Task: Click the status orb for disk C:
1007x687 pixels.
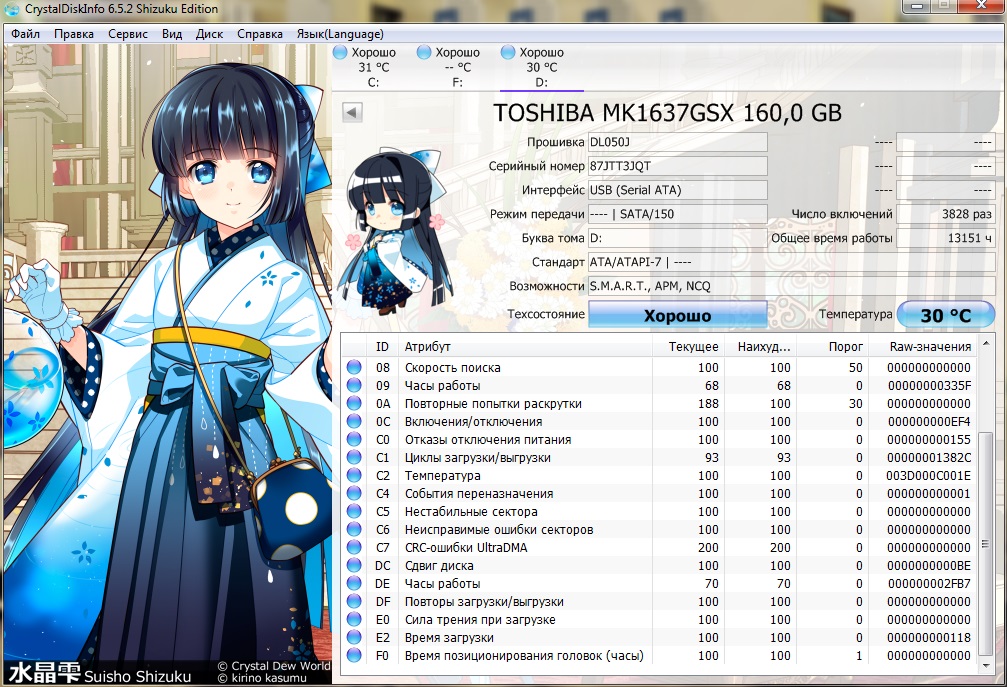Action: tap(340, 52)
